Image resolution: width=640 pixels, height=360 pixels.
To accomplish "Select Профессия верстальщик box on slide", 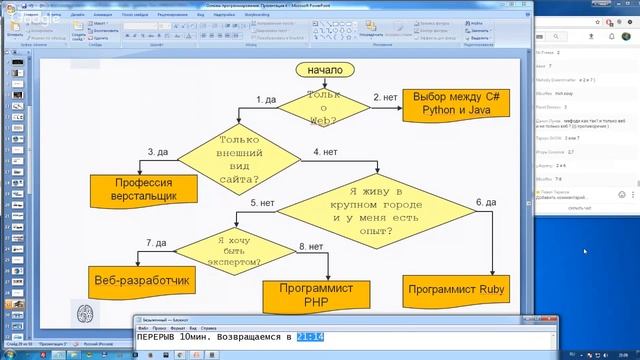I will 144,191.
